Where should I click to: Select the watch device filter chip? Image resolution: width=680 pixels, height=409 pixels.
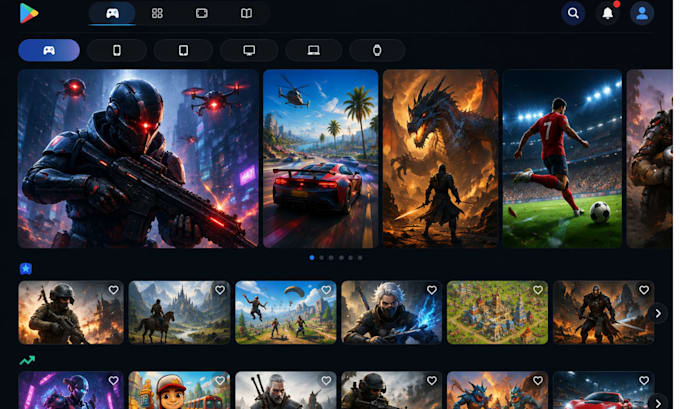point(377,50)
